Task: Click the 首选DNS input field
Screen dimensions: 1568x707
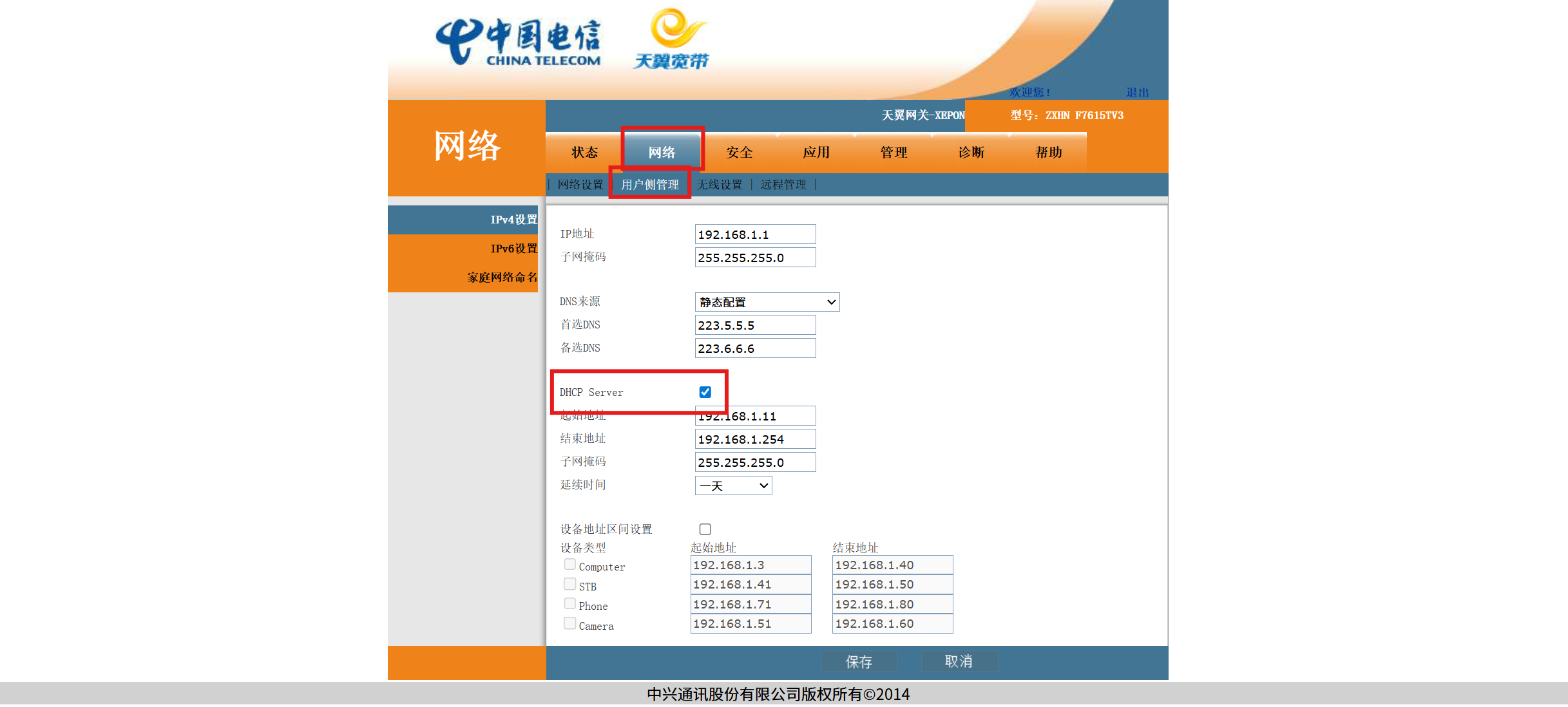Action: (x=755, y=325)
